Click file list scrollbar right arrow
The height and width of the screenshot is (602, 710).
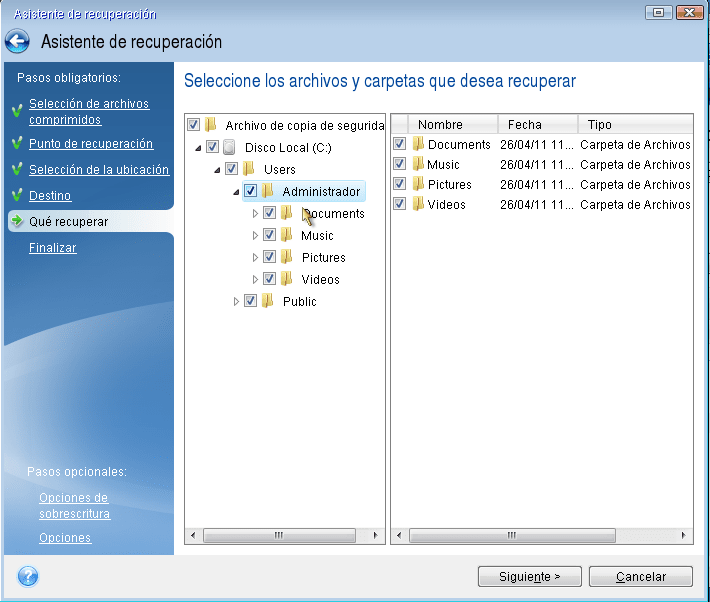[x=684, y=535]
